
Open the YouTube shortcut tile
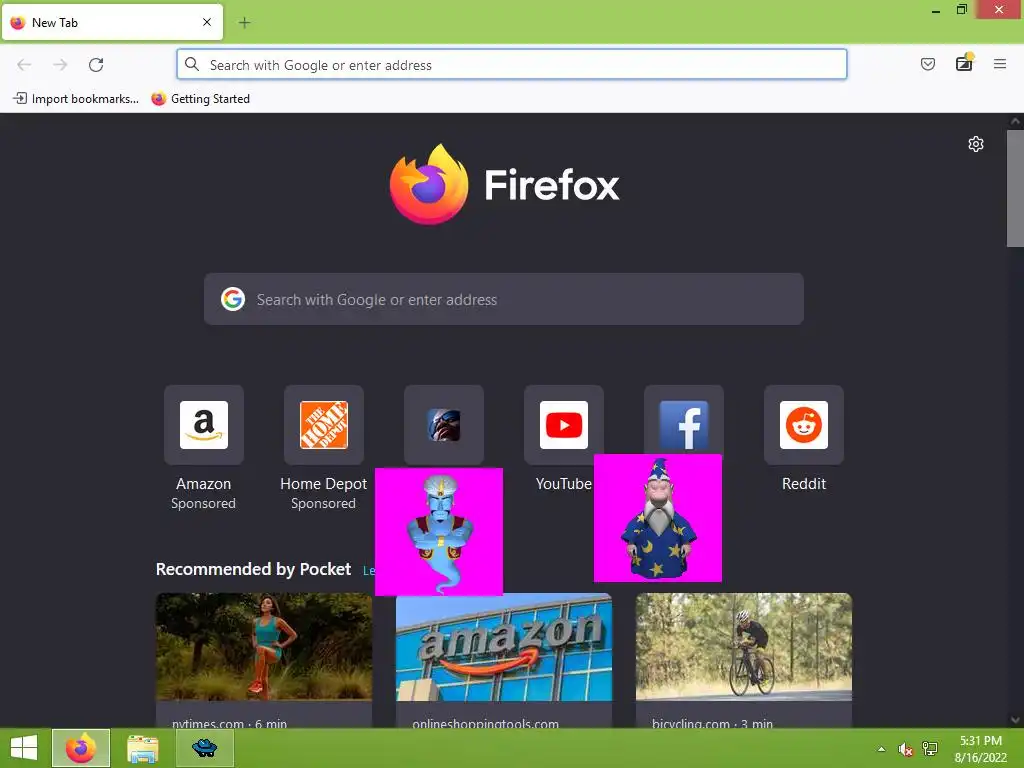click(564, 425)
